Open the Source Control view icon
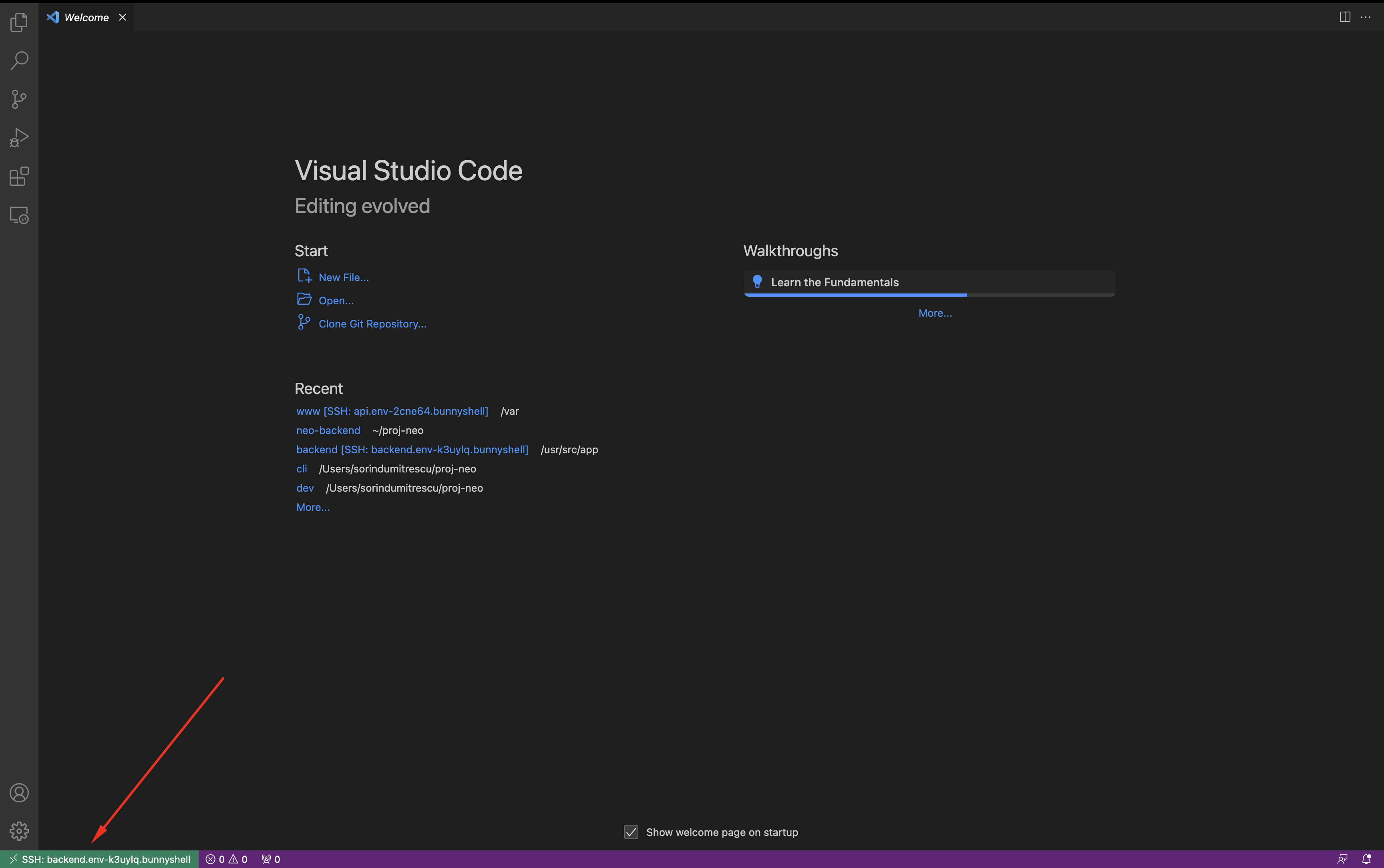 [x=19, y=99]
